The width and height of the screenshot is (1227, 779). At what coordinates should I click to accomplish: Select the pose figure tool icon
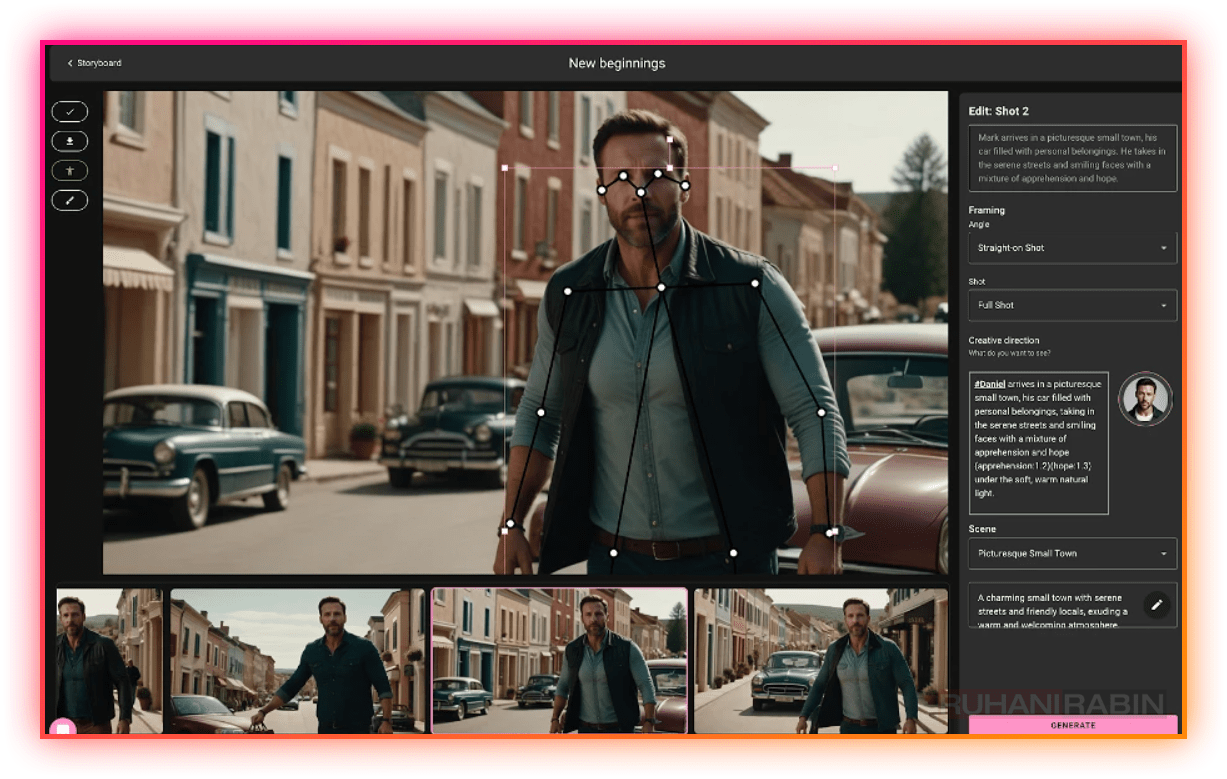tap(70, 171)
